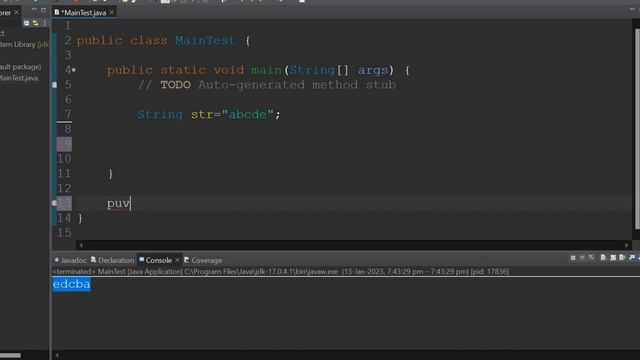
Task: Click the TODO comment on line 5
Action: (x=267, y=85)
